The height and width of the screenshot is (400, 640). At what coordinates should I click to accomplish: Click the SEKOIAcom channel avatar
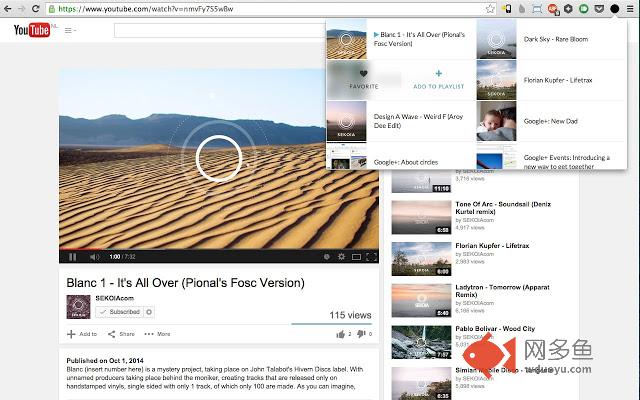(x=78, y=307)
